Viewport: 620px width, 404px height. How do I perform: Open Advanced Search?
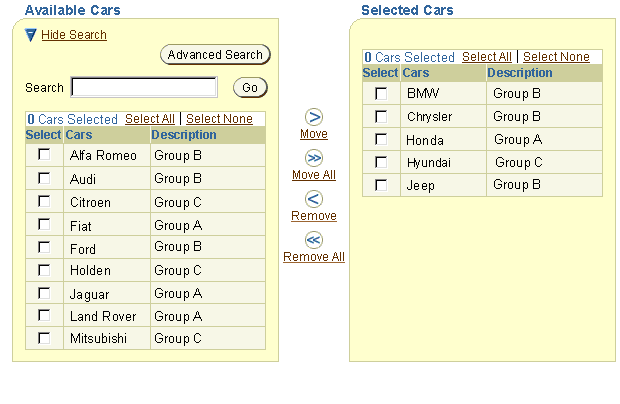215,55
